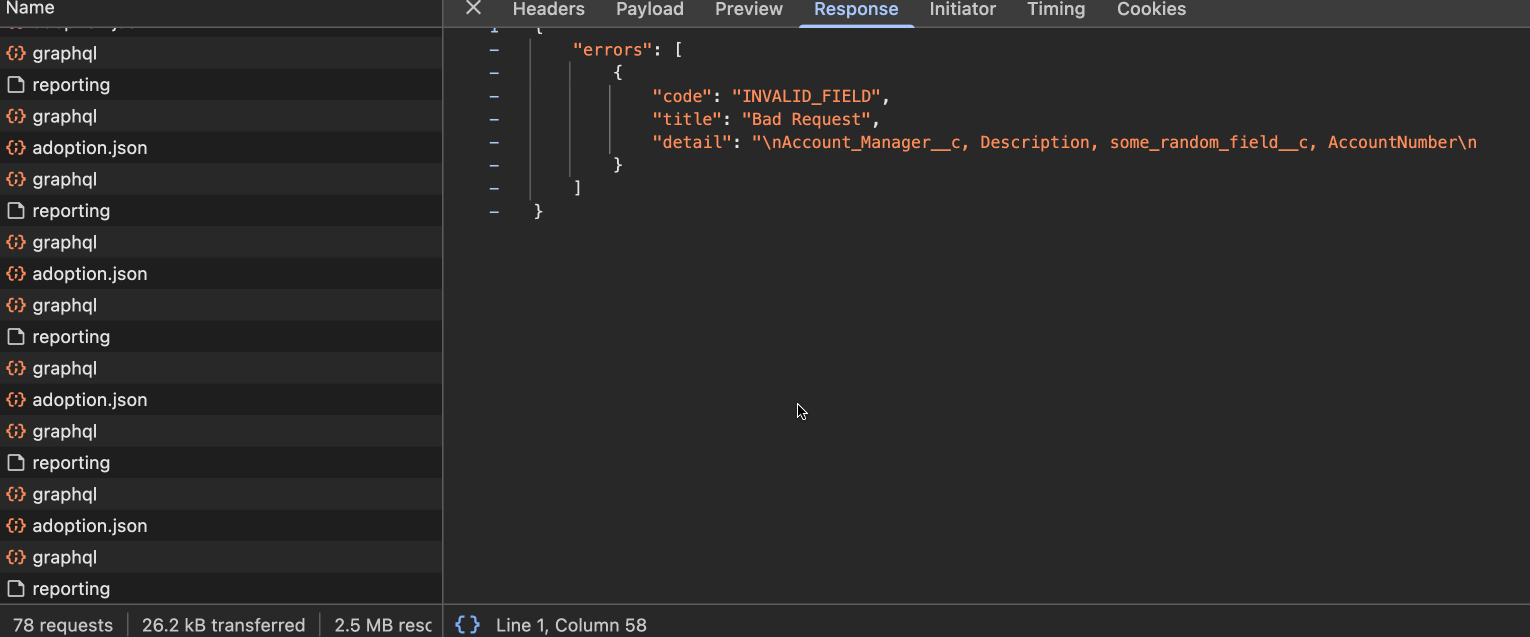This screenshot has width=1530, height=637.
Task: Close the request details panel
Action: pyautogui.click(x=474, y=9)
